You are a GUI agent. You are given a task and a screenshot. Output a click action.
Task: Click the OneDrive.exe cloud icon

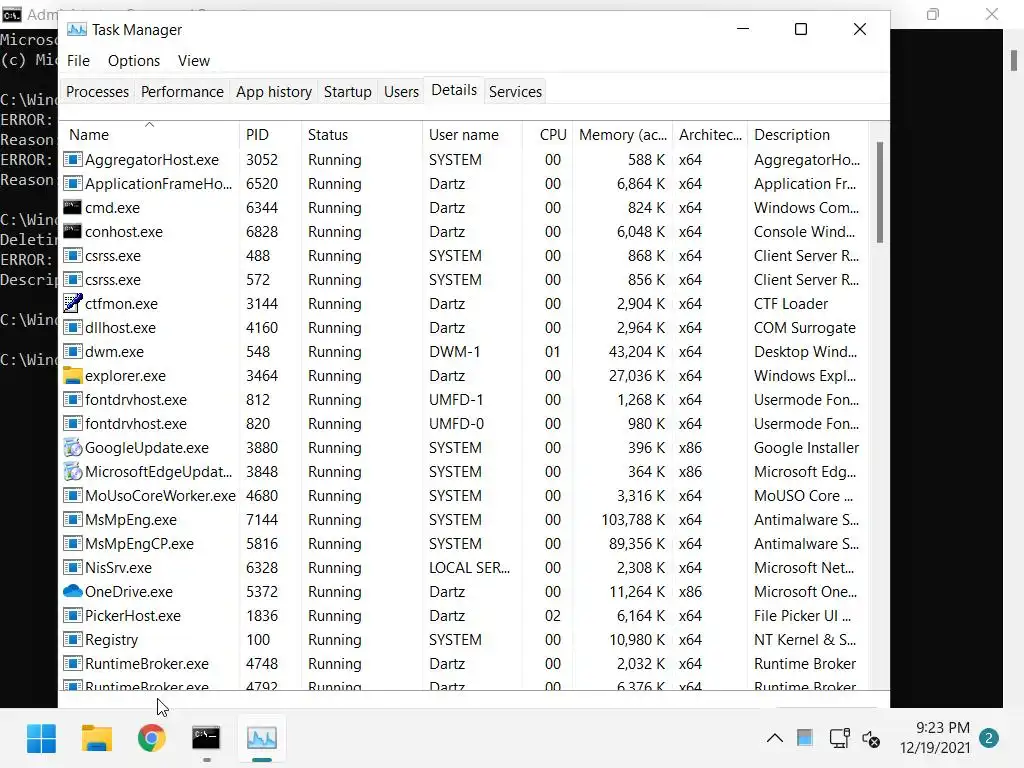click(72, 592)
